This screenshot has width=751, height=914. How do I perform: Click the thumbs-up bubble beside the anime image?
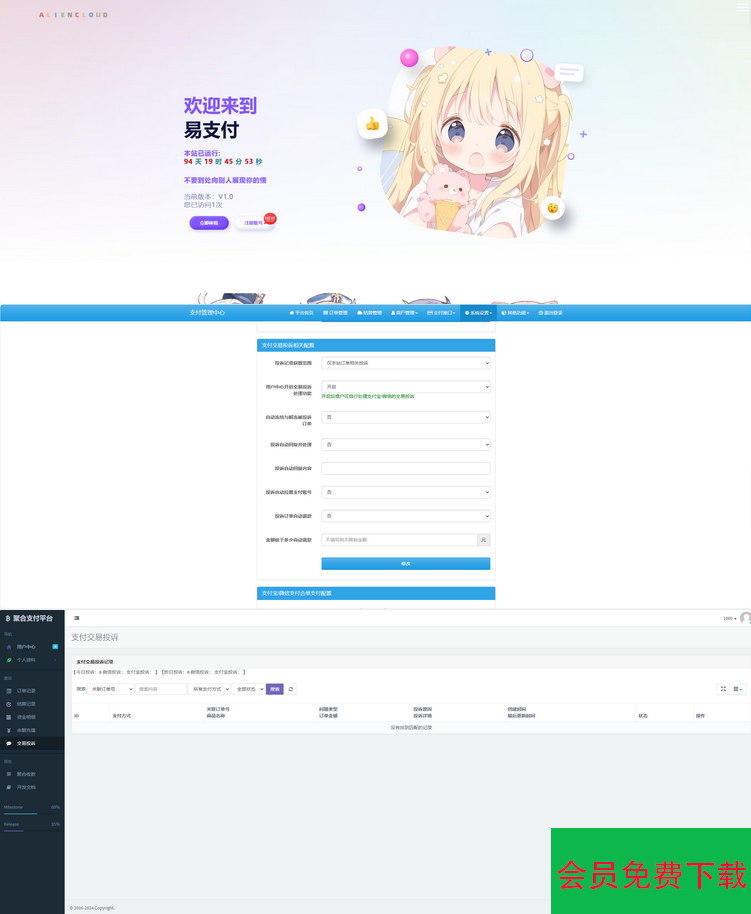tap(372, 124)
